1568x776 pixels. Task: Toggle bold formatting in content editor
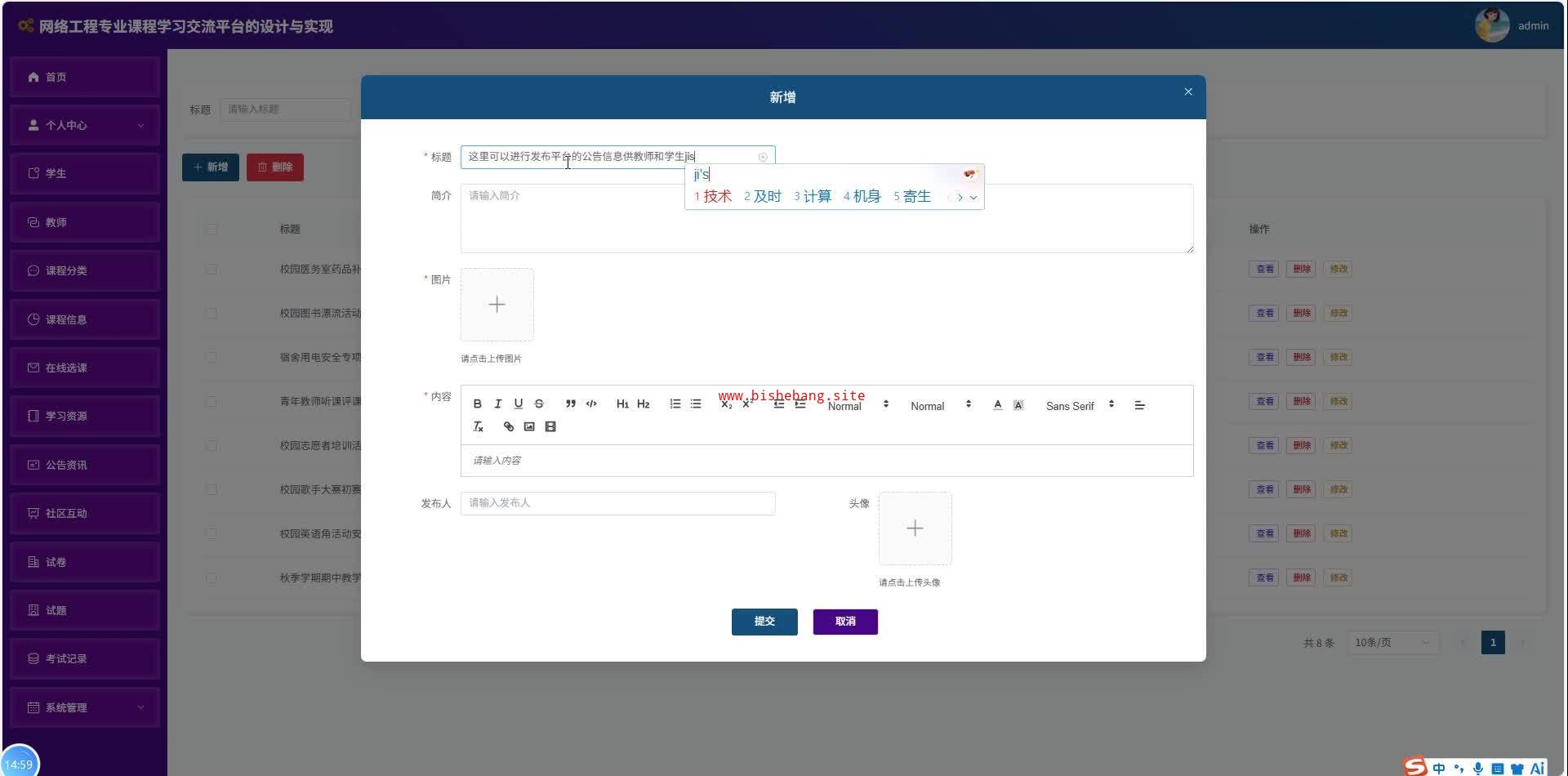[x=478, y=404]
